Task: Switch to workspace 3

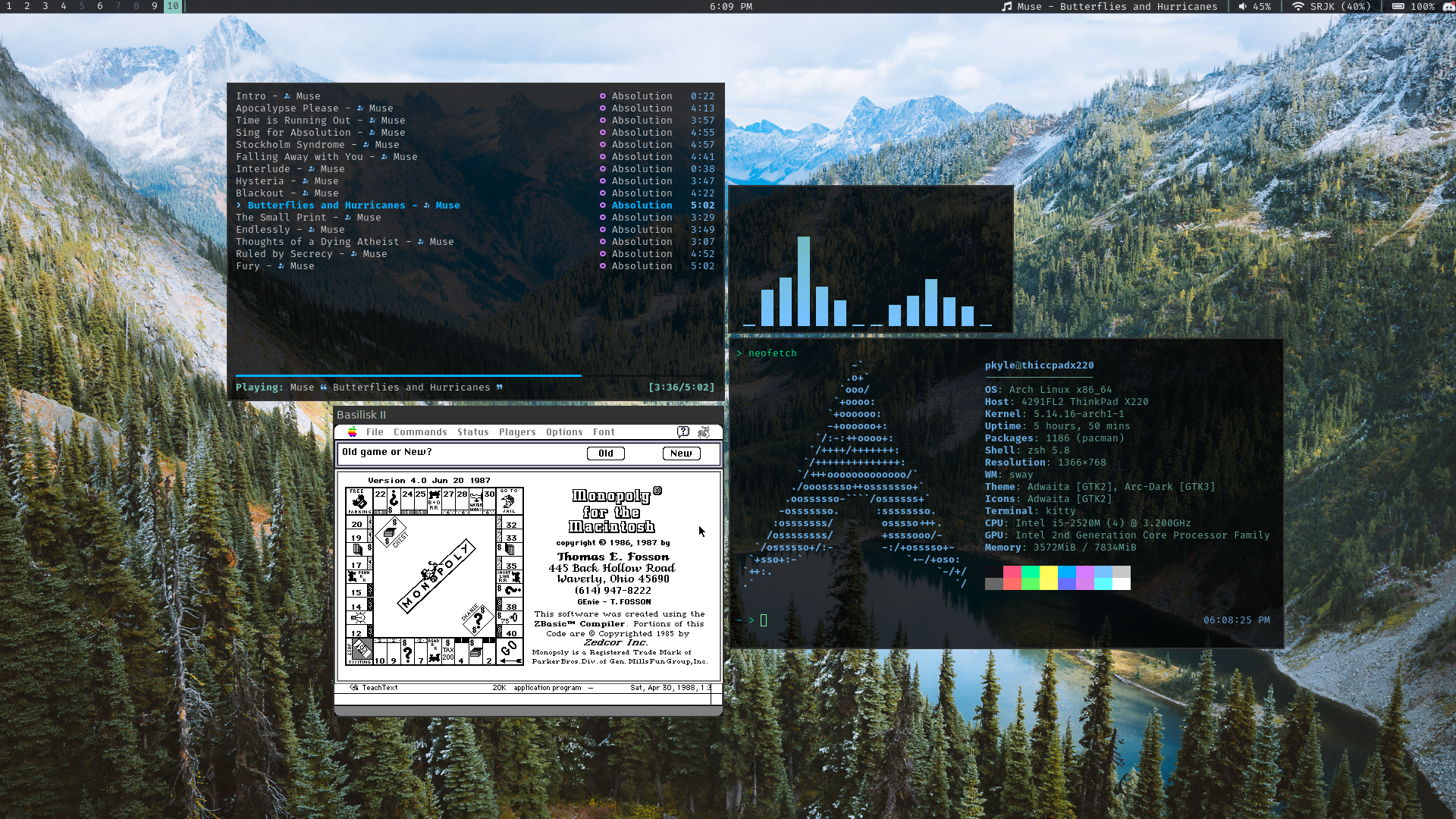Action: (45, 6)
